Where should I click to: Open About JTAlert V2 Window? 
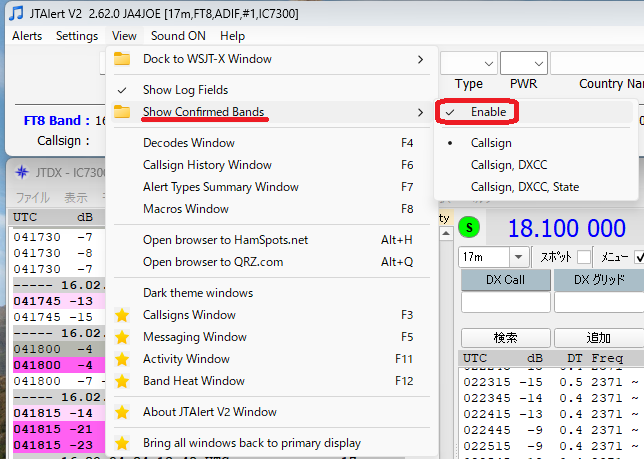click(271, 412)
